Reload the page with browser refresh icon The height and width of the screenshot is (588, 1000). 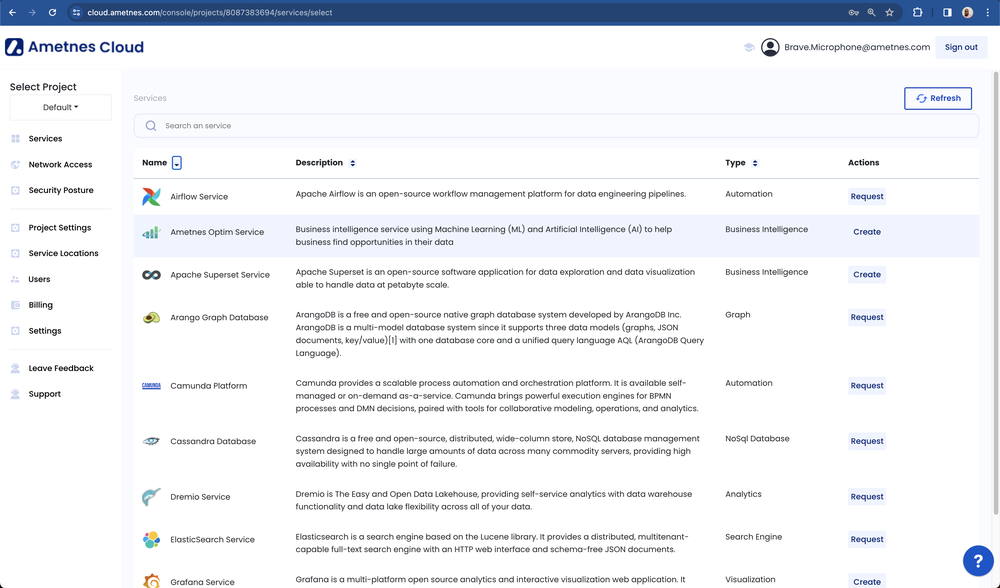[52, 12]
